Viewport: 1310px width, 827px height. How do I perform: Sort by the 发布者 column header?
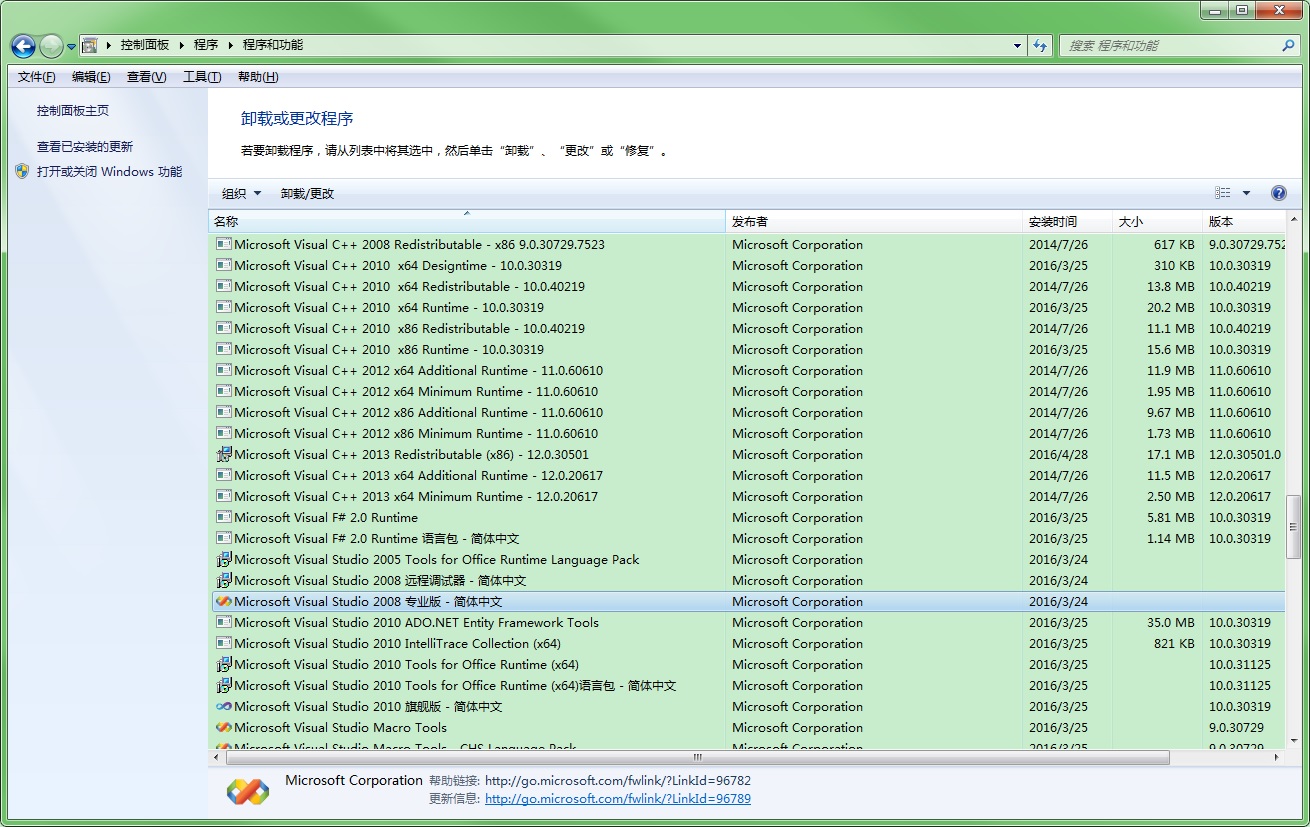(874, 222)
